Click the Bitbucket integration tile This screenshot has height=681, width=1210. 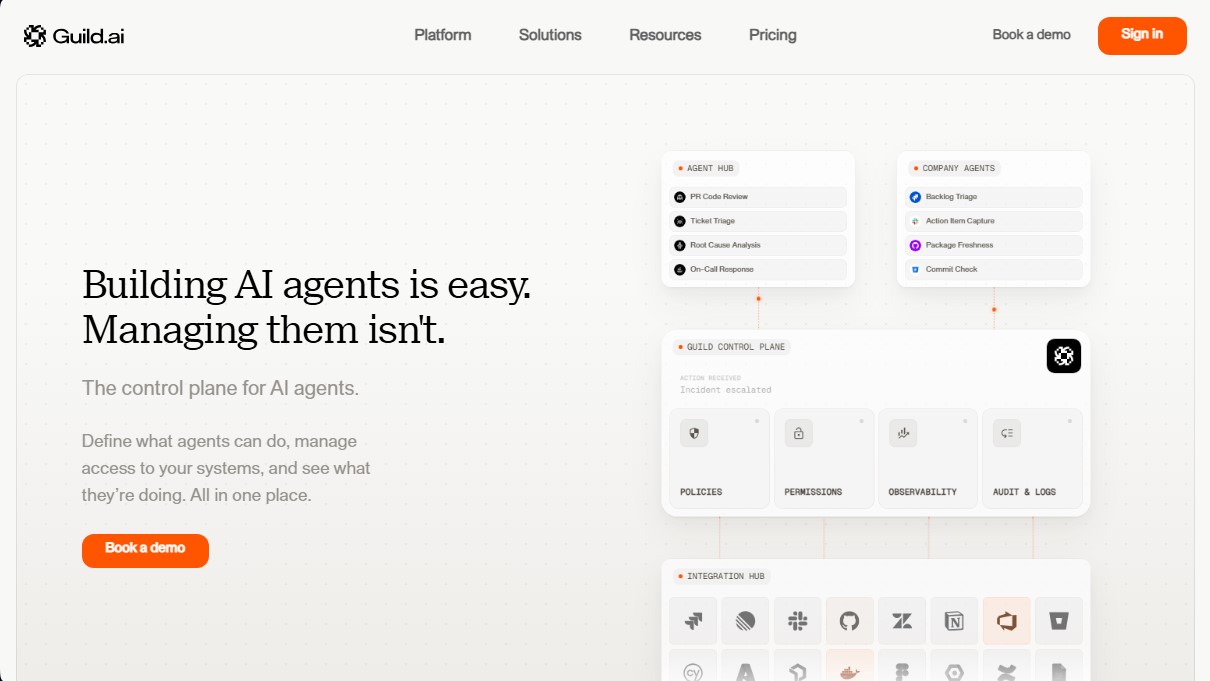coord(1059,621)
